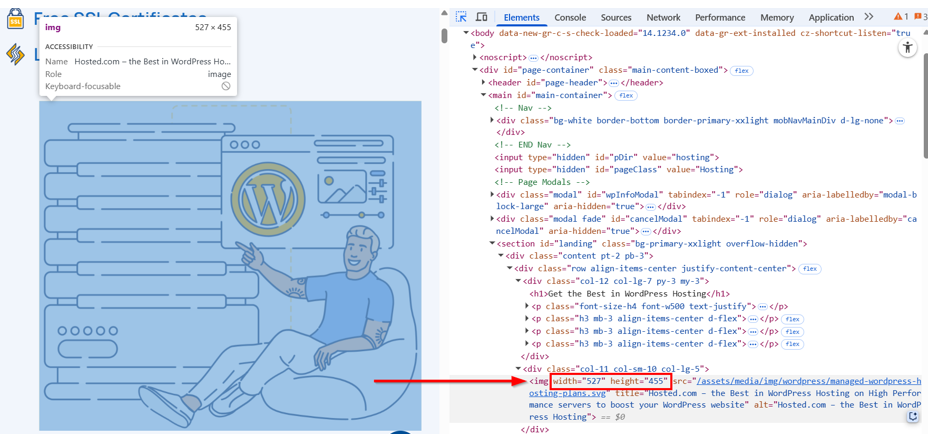Switch to the Performance tab

coord(720,18)
